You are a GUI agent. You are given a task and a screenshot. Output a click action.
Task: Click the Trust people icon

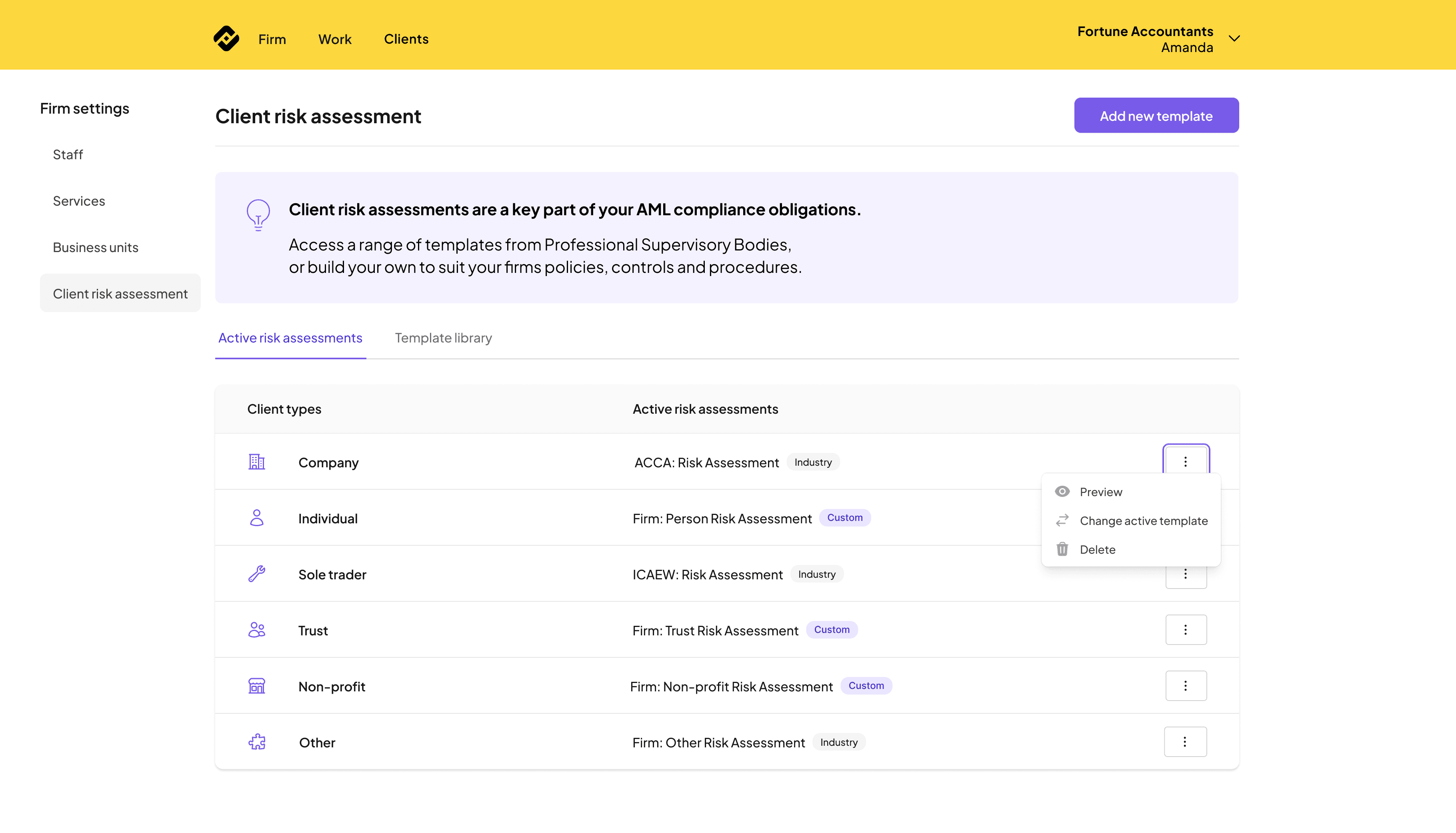(256, 629)
